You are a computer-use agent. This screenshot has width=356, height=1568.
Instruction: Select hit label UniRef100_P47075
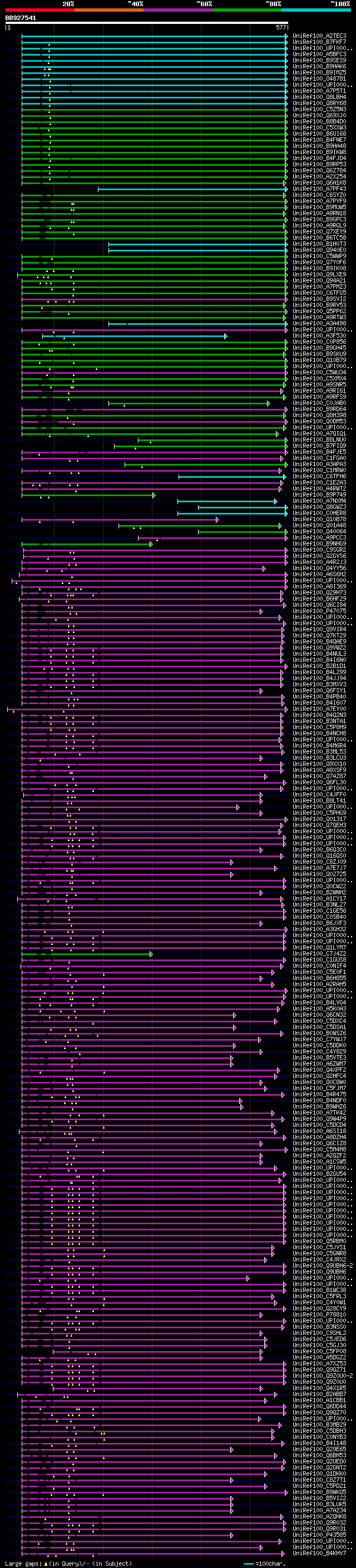coord(319,612)
